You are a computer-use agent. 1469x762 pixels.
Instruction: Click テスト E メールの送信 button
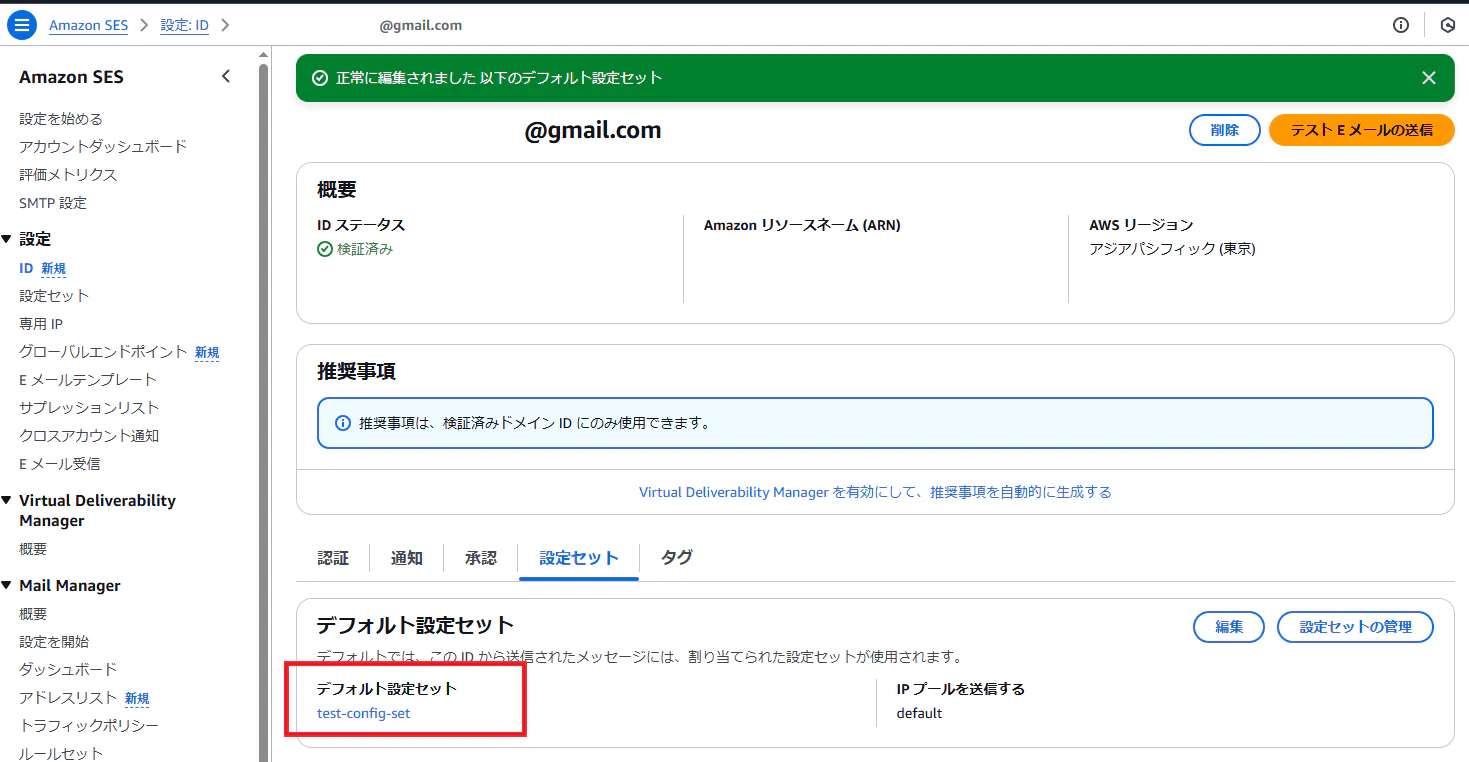tap(1361, 130)
